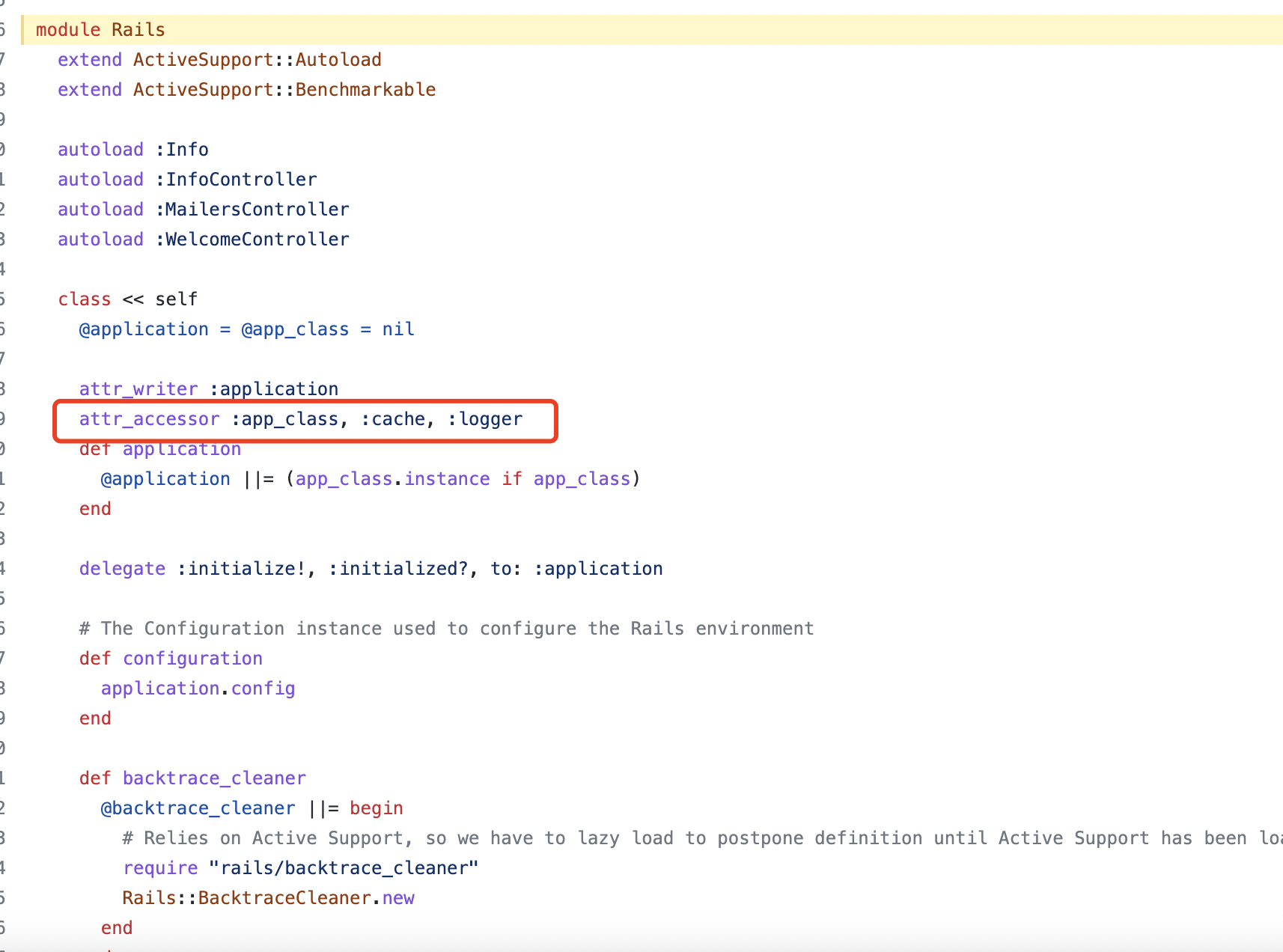
Task: Click 'def application' method definition
Action: 160,449
